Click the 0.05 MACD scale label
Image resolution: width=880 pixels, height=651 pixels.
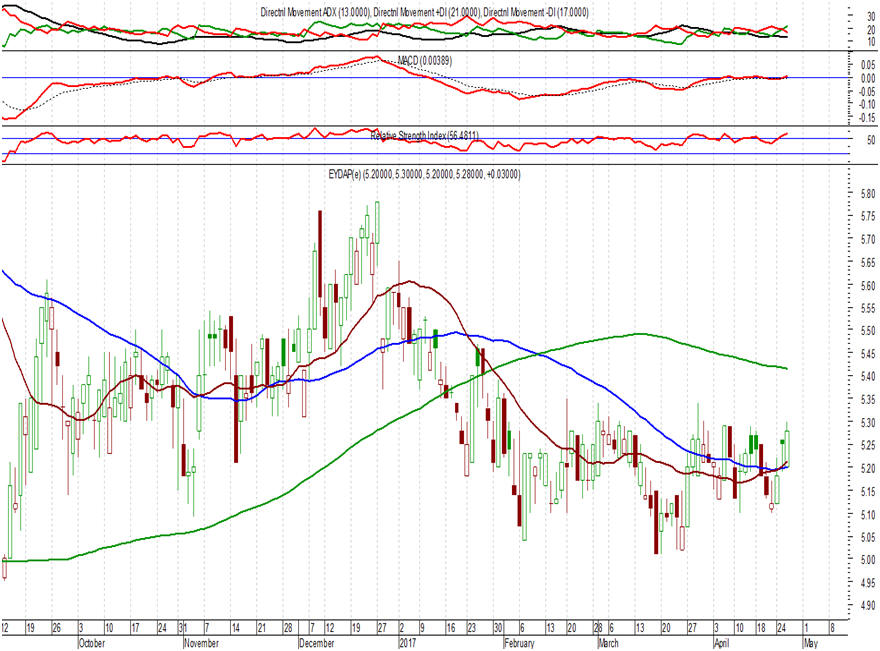click(868, 65)
